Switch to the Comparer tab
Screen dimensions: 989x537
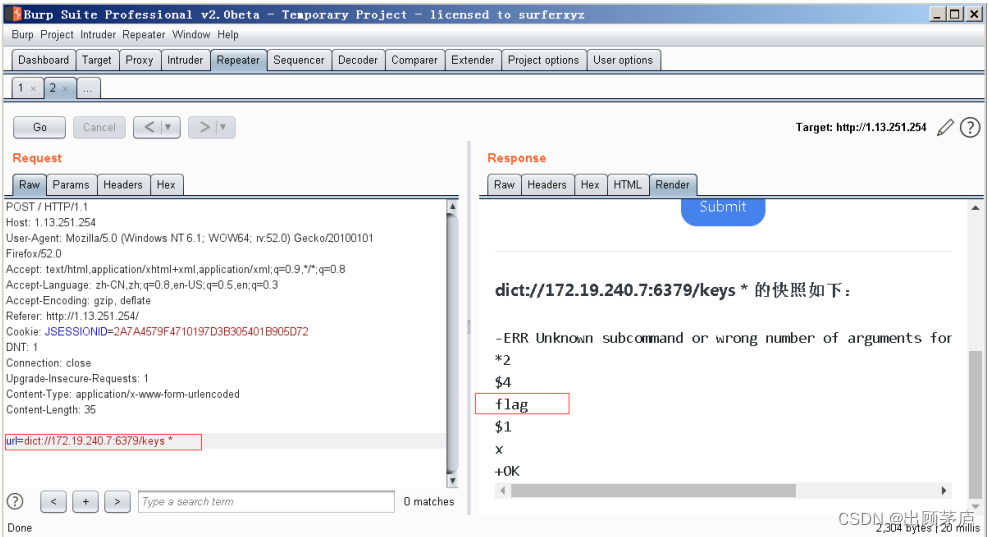click(414, 60)
